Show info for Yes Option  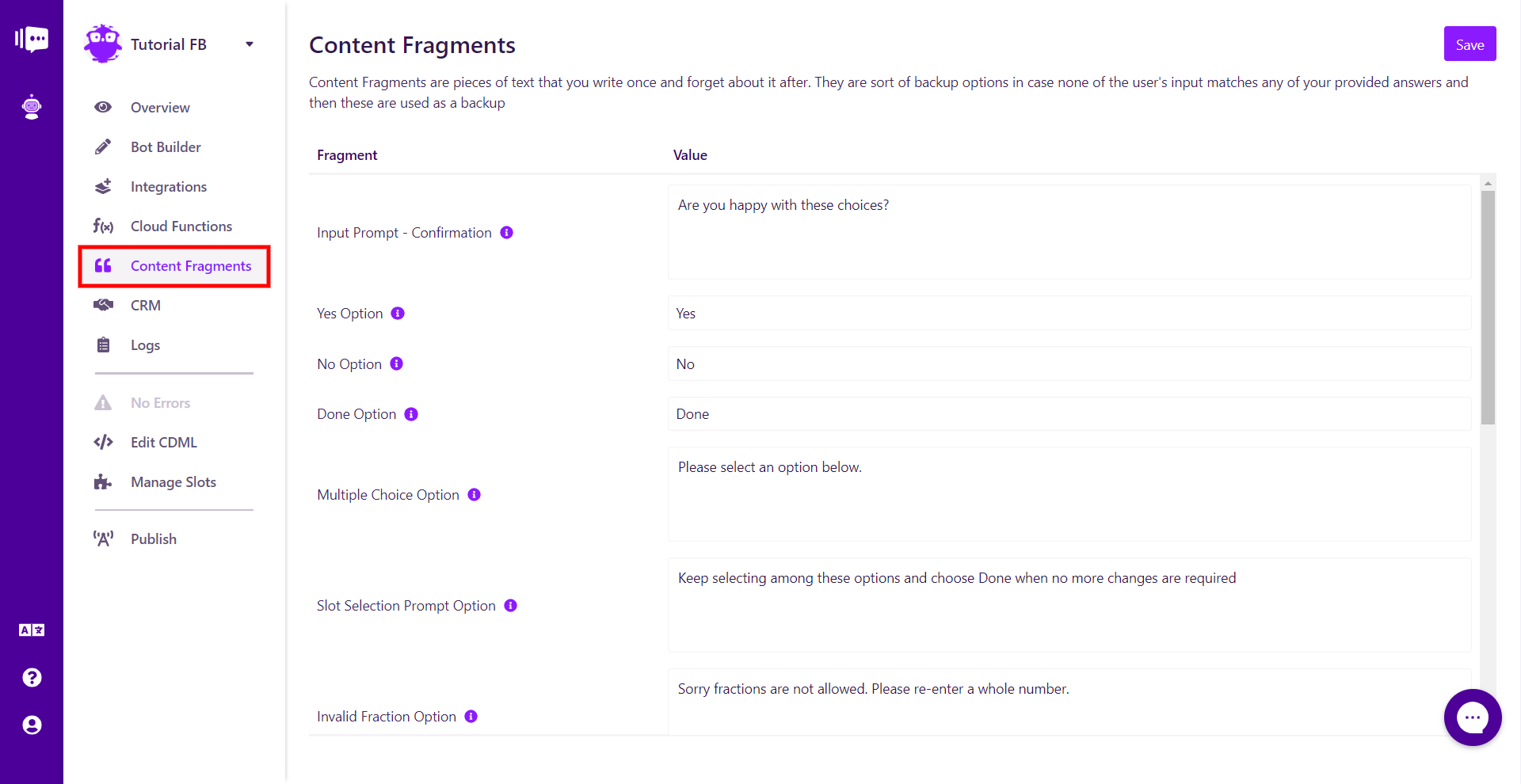click(x=398, y=313)
